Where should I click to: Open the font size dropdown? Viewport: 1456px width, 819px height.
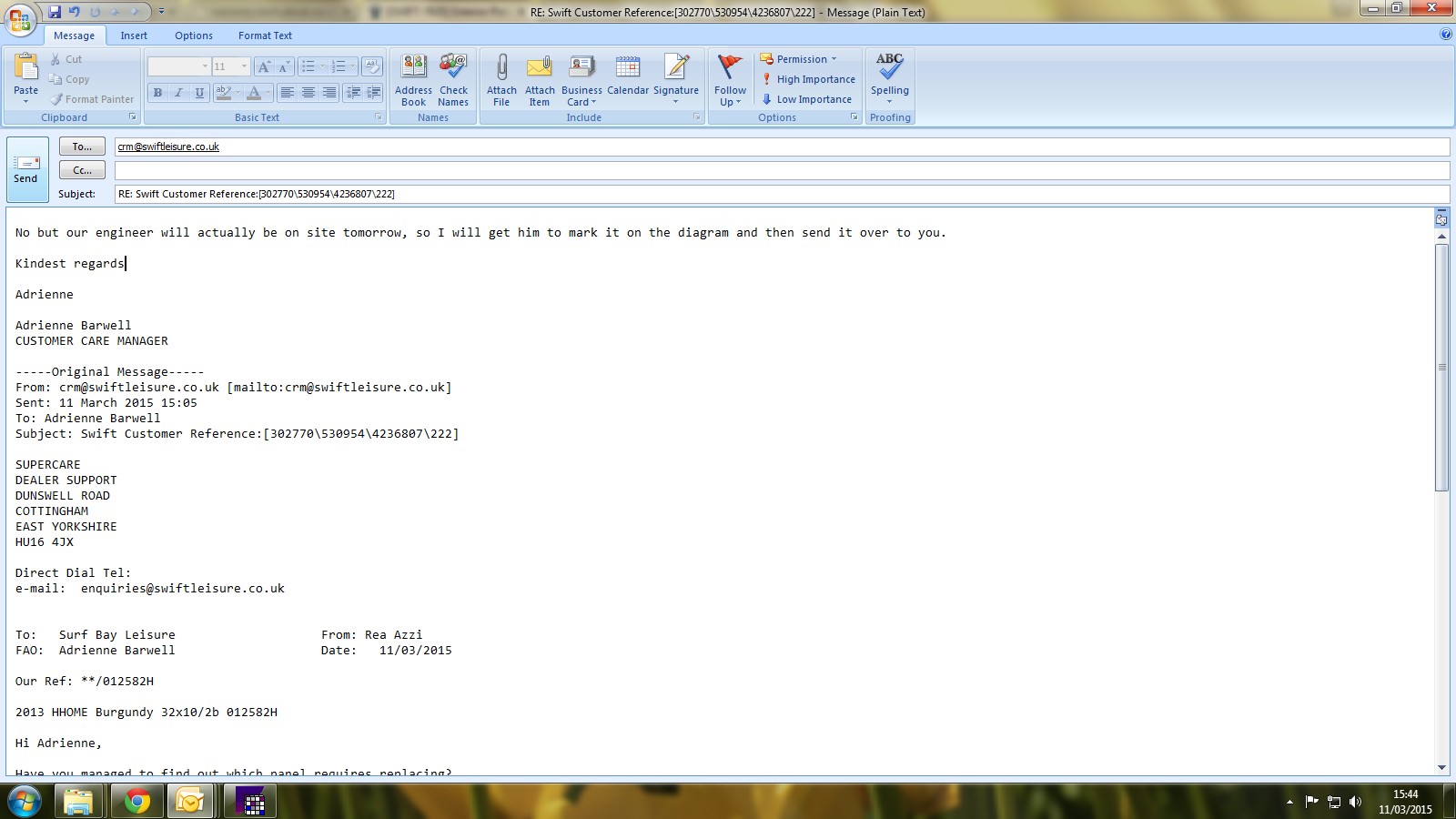pyautogui.click(x=243, y=66)
